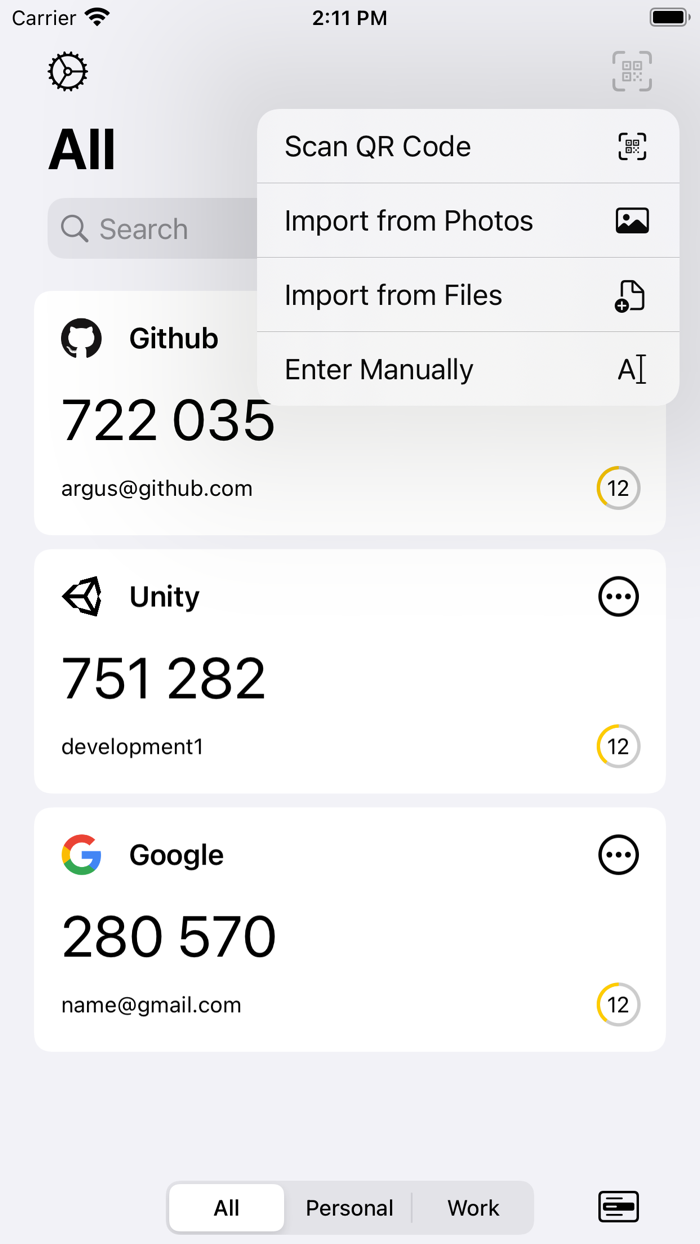This screenshot has width=700, height=1244.
Task: Tap the Google code 280 570
Action: click(x=169, y=937)
